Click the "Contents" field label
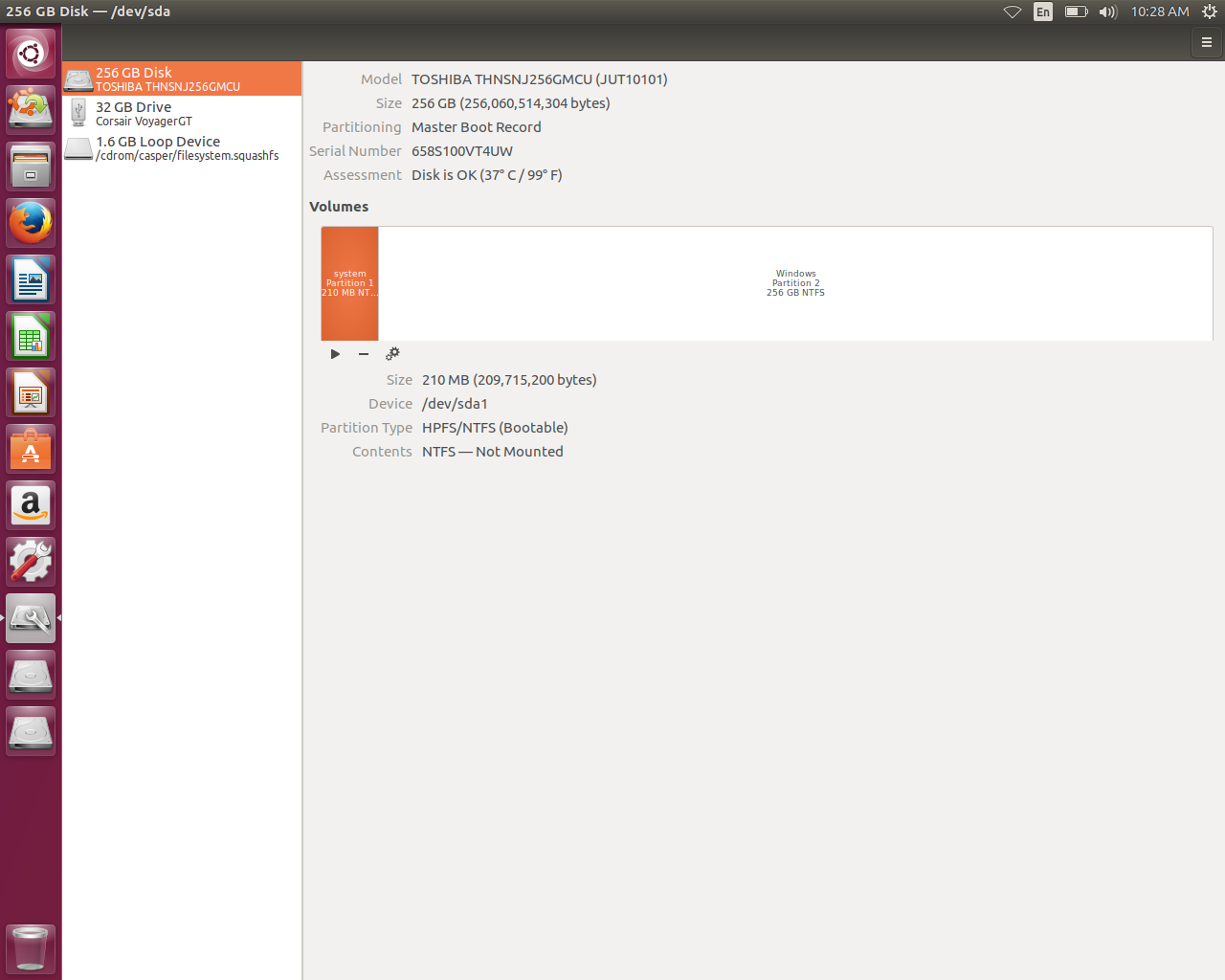The image size is (1225, 980). 382,452
